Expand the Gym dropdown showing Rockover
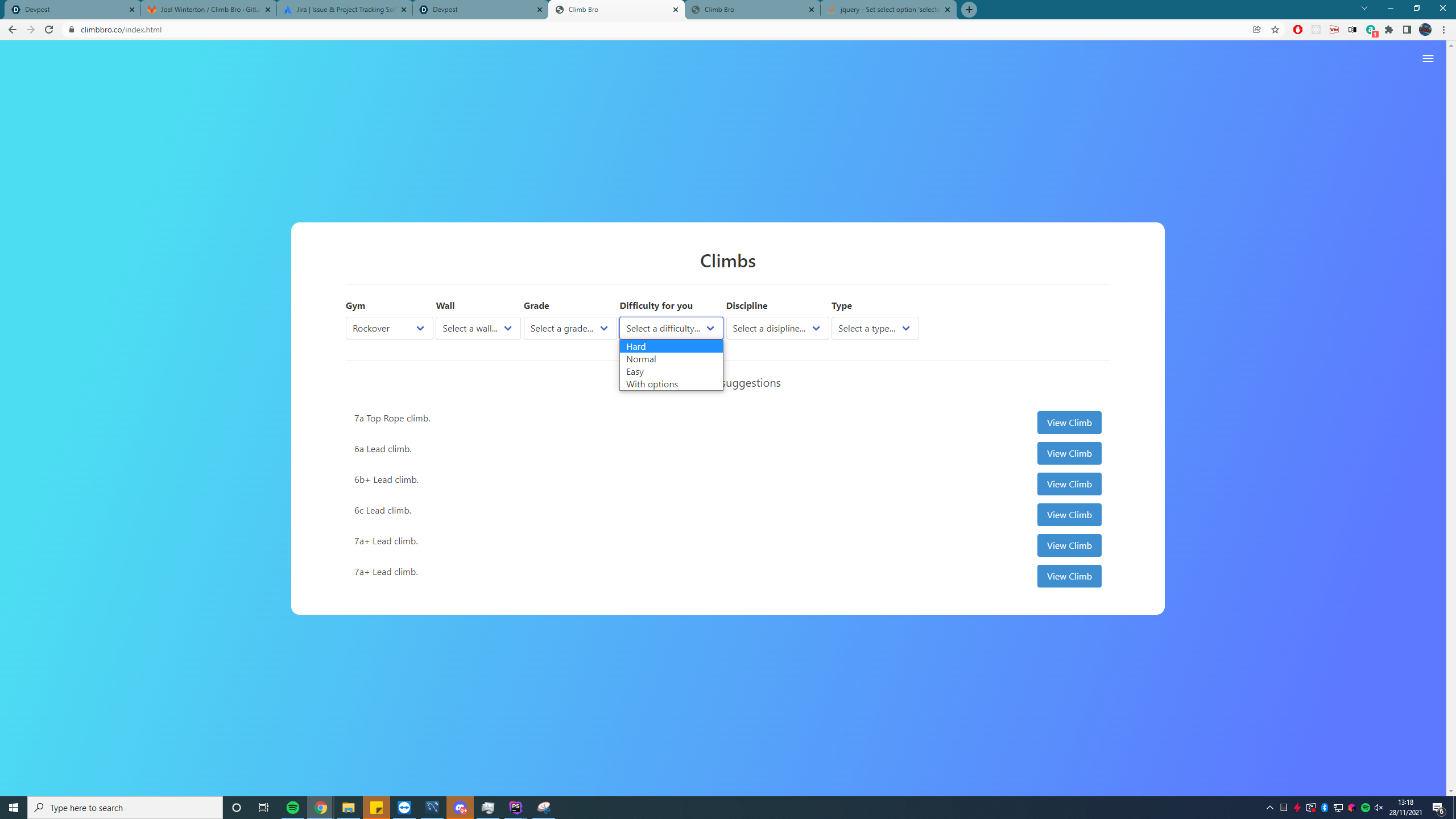Screen dimensions: 1456x819 coord(389,328)
